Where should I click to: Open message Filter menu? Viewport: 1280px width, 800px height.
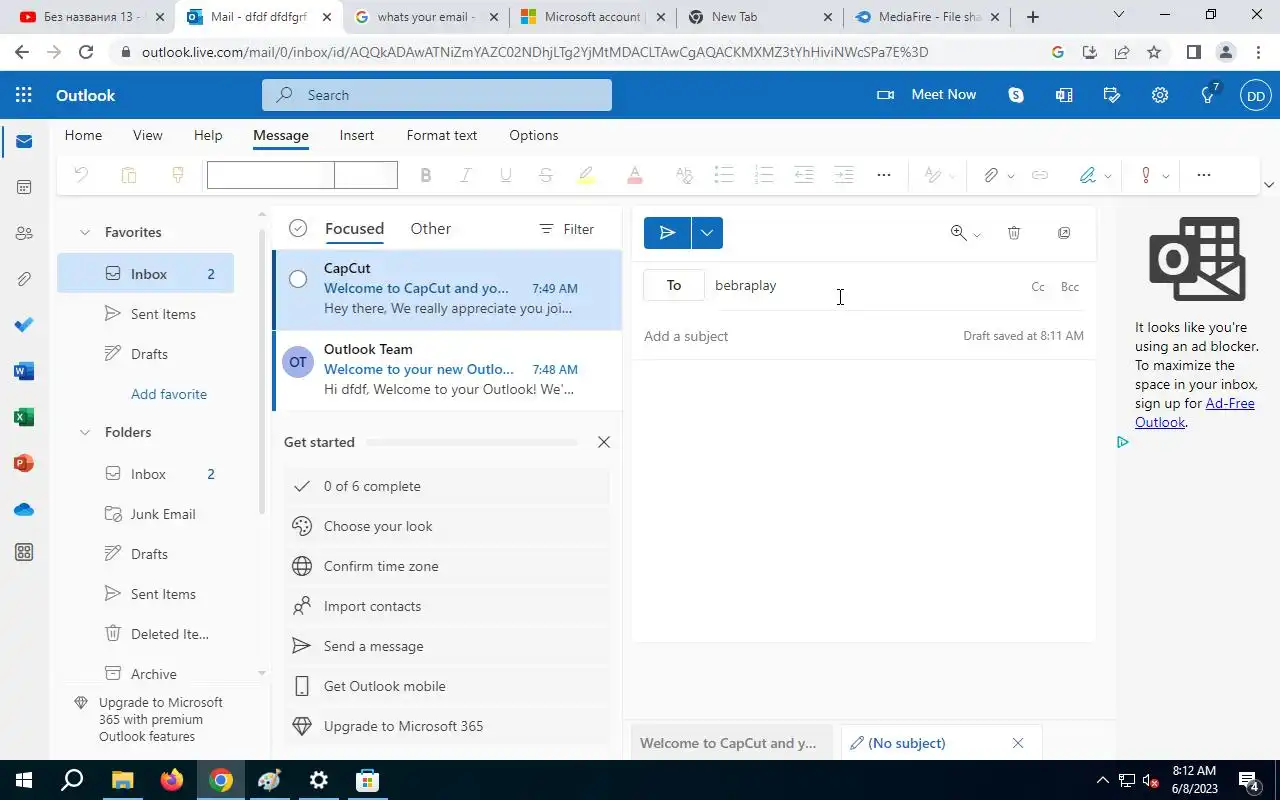(567, 229)
